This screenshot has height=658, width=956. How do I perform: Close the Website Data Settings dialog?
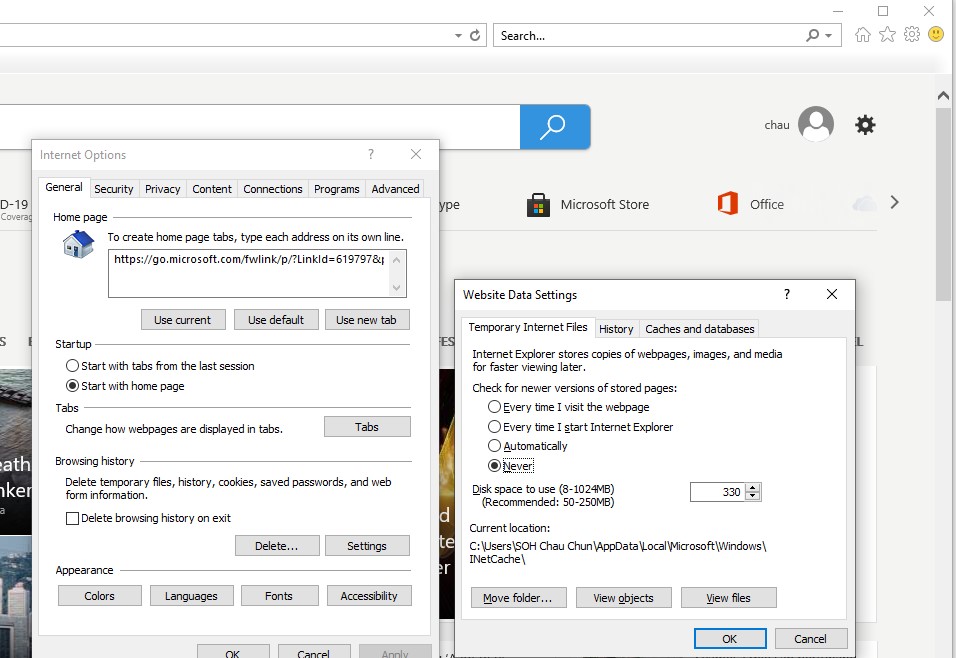(x=832, y=295)
